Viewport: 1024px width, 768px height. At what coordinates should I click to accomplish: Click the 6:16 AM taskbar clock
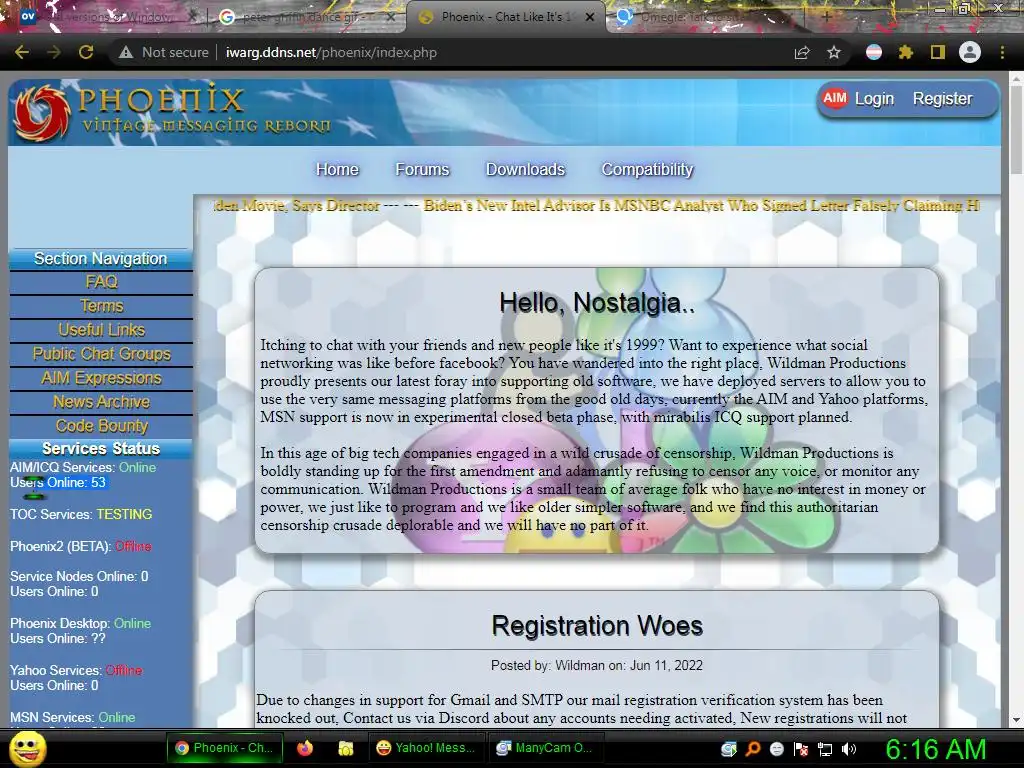[x=935, y=749]
